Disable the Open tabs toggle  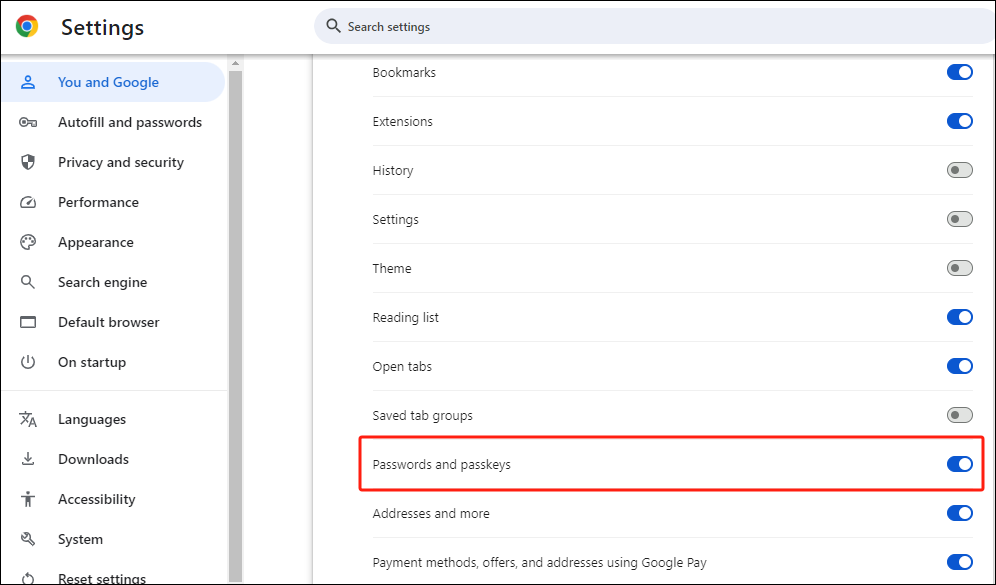click(x=959, y=366)
